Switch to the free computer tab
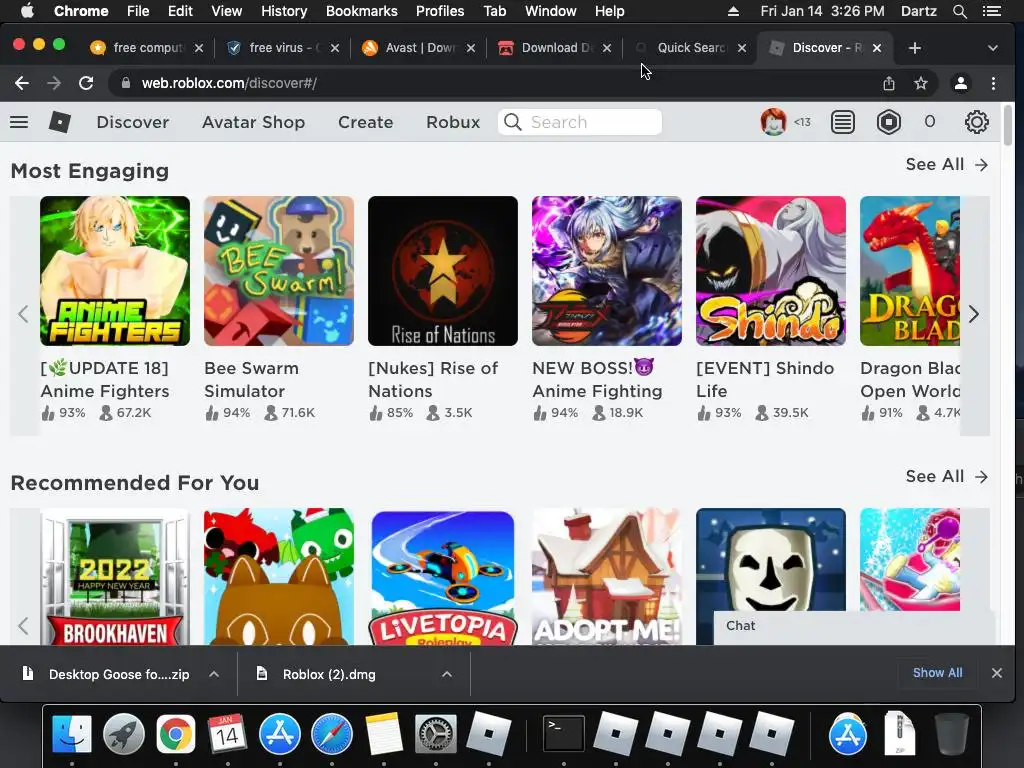 click(x=146, y=48)
